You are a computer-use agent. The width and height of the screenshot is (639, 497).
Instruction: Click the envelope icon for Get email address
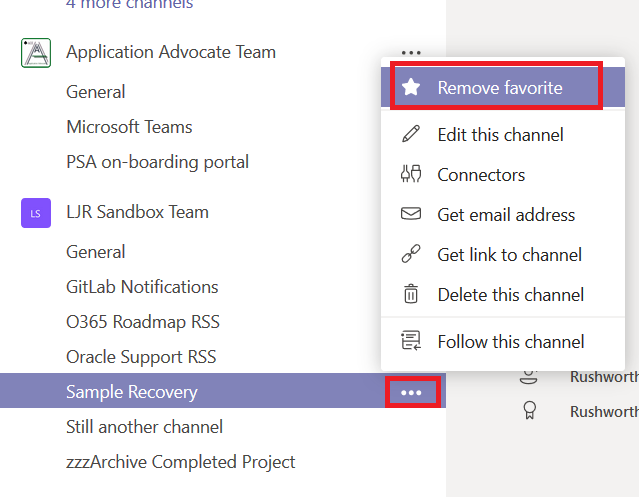(411, 214)
